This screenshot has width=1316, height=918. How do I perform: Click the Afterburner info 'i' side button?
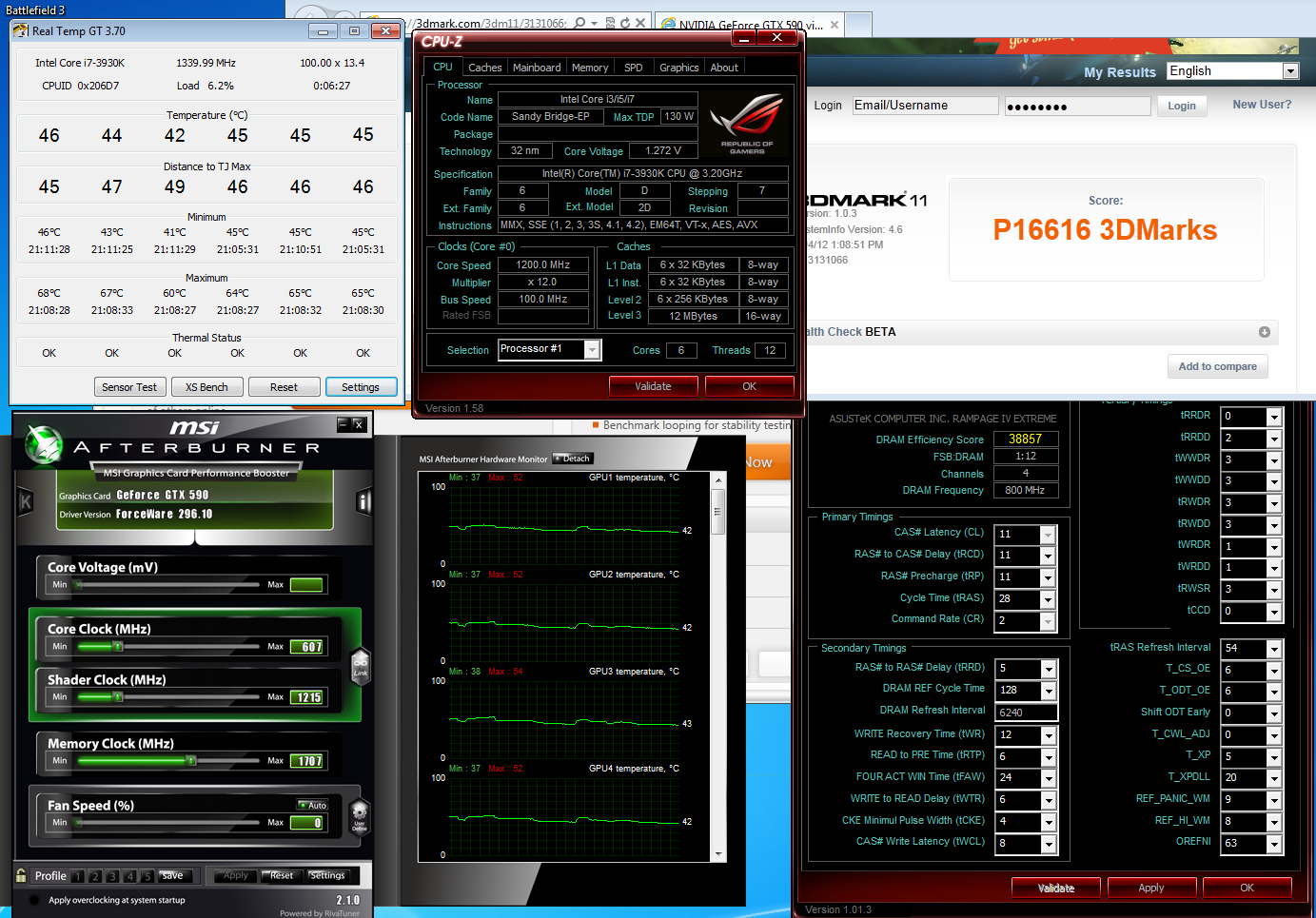pos(363,501)
